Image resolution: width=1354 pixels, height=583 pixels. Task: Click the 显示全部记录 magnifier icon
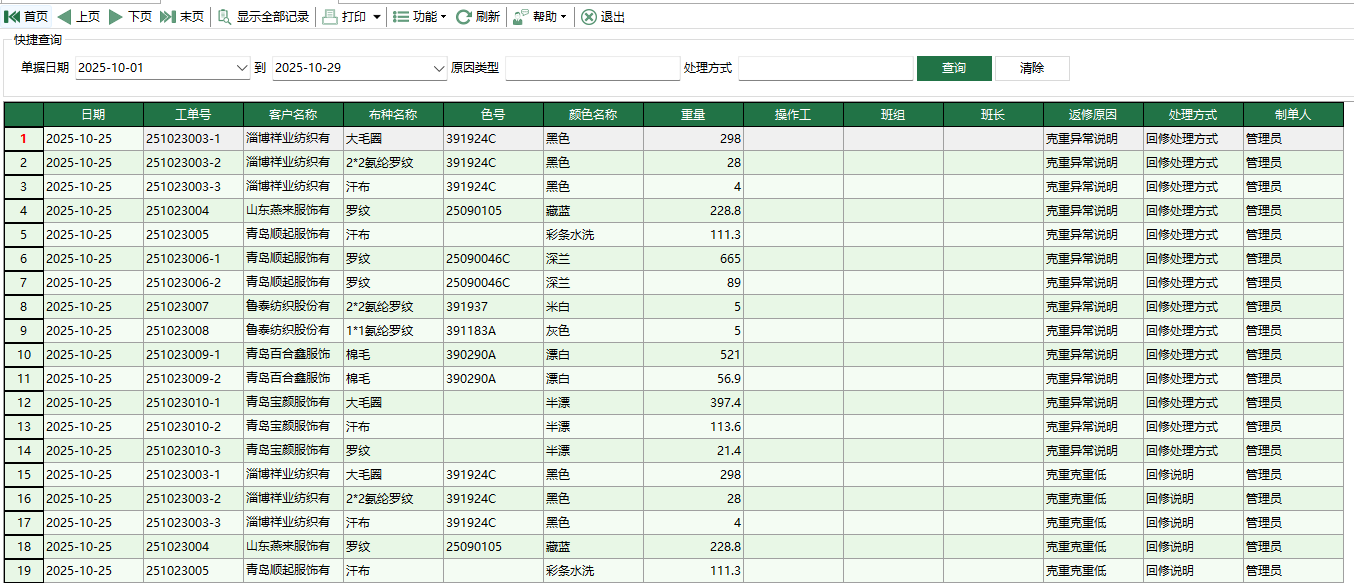pyautogui.click(x=225, y=15)
